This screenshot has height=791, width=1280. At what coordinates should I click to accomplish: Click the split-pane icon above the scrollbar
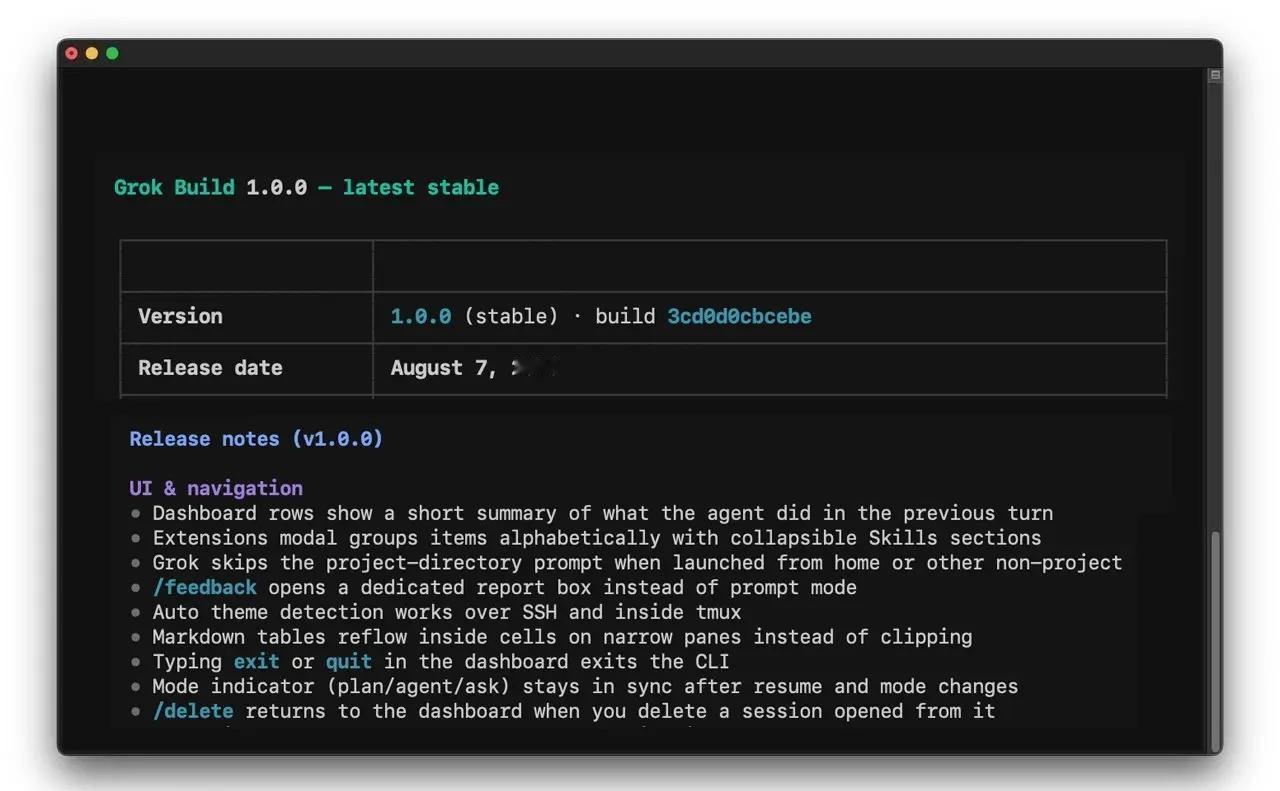(x=1215, y=75)
